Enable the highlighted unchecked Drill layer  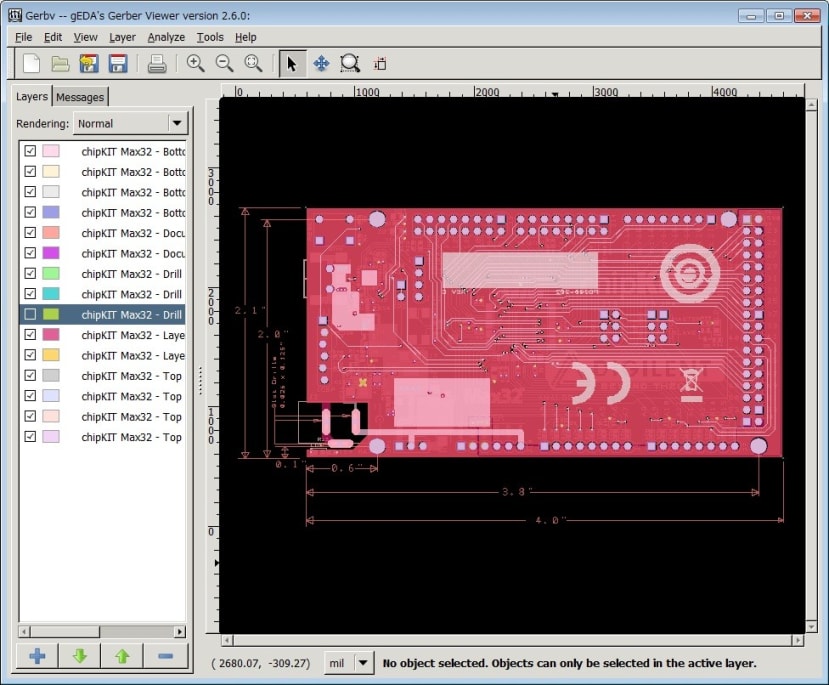click(30, 314)
